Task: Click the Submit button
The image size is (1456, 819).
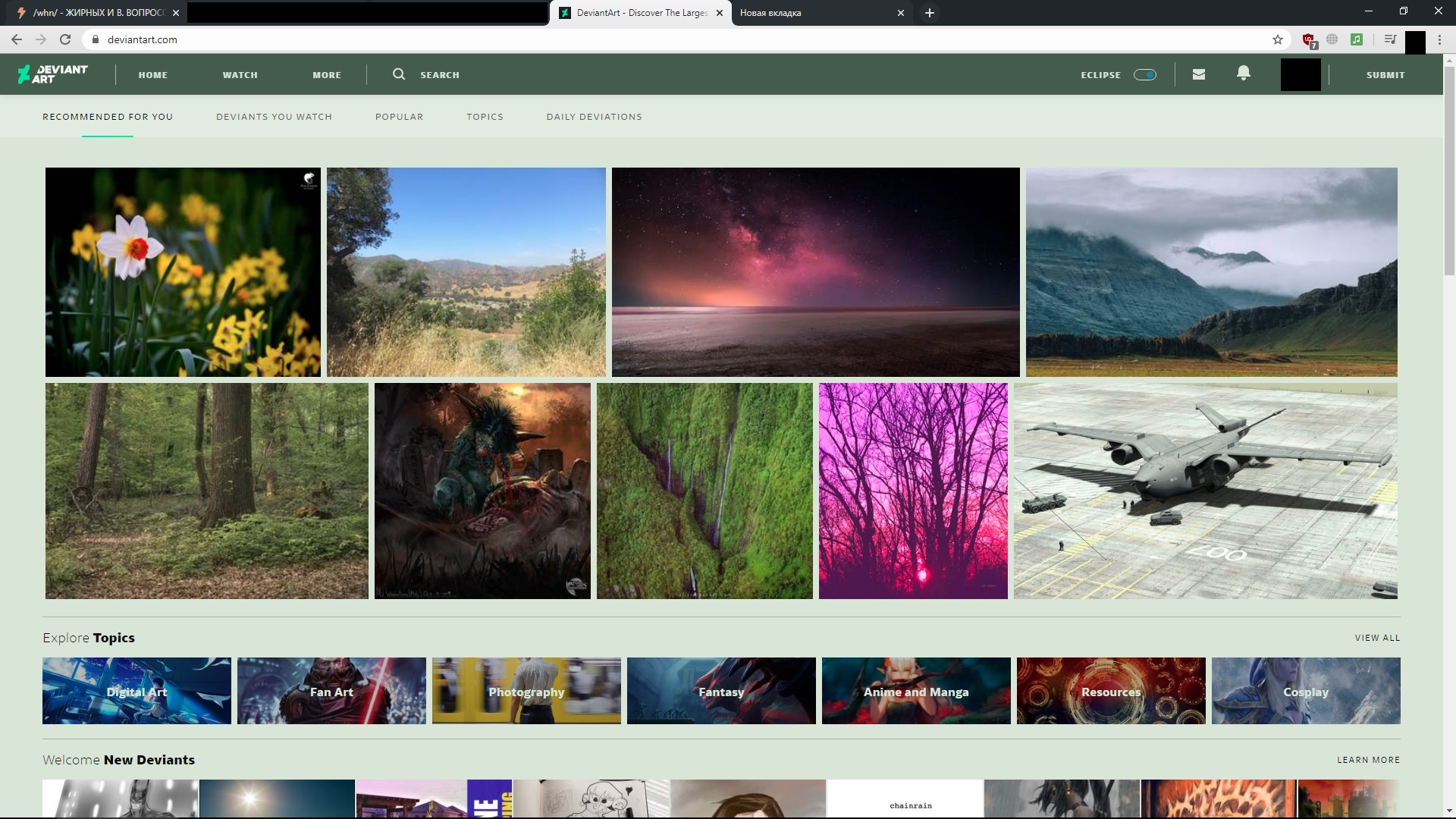Action: pos(1385,75)
